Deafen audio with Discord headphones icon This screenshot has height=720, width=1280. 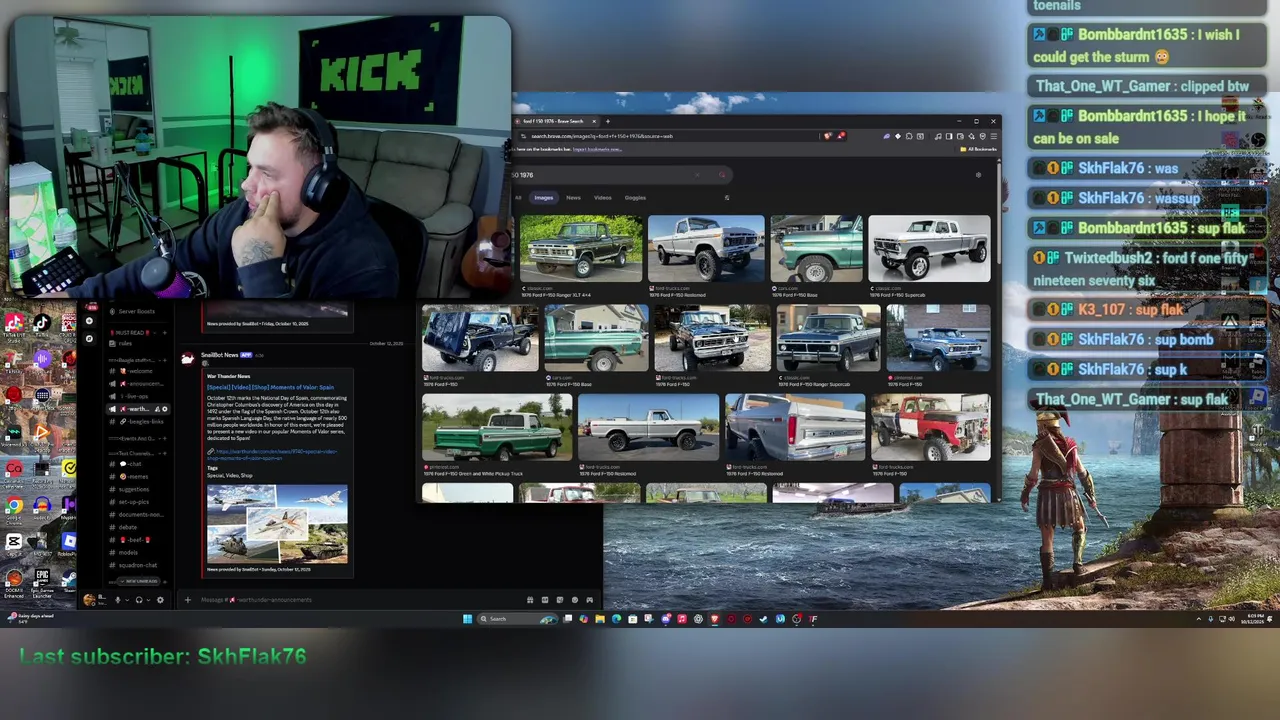[139, 600]
